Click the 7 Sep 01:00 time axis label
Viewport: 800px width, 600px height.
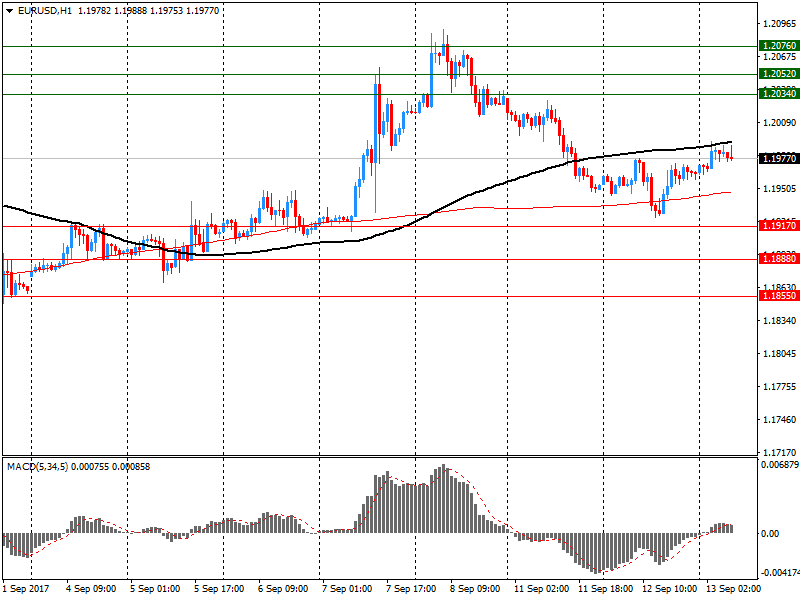coord(347,589)
